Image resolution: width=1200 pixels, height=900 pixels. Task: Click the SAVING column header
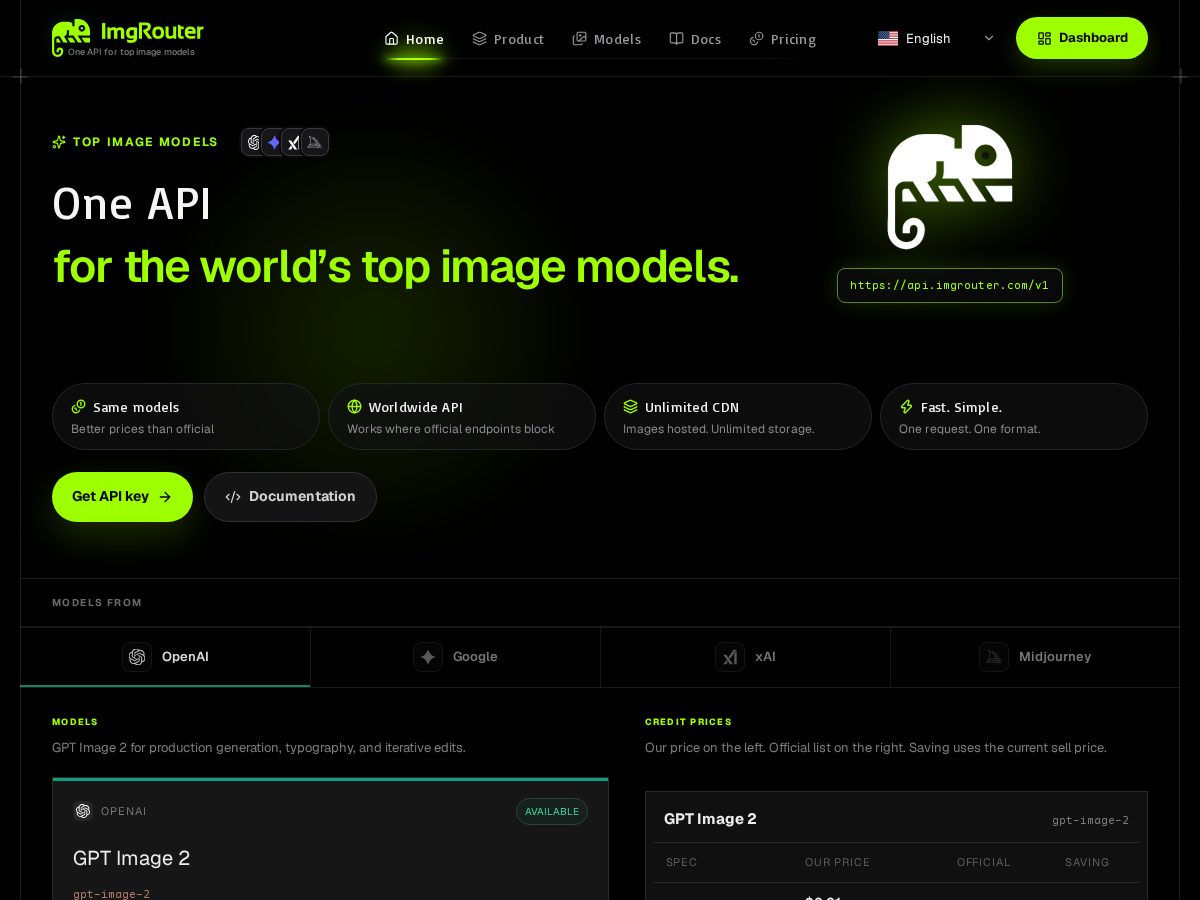(1087, 862)
